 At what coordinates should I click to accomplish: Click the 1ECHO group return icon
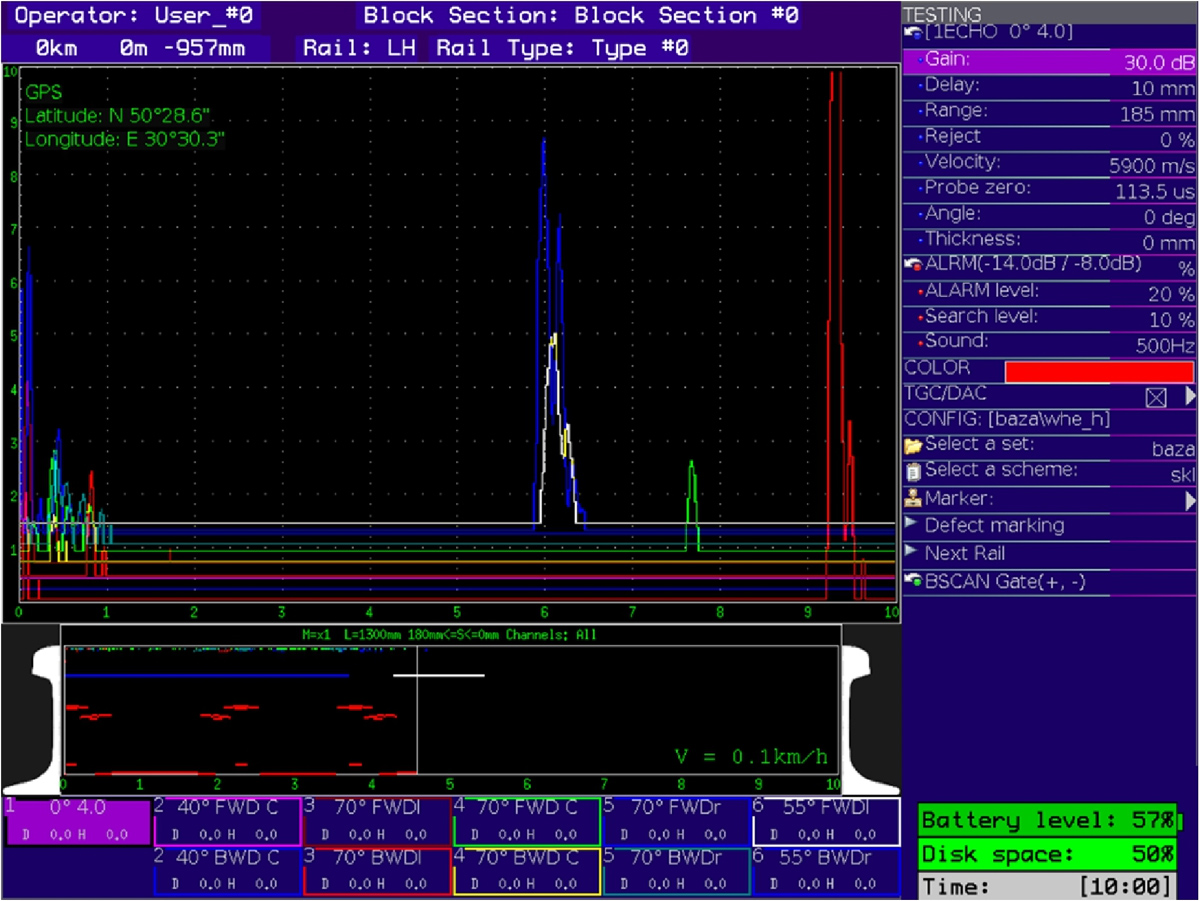[913, 33]
